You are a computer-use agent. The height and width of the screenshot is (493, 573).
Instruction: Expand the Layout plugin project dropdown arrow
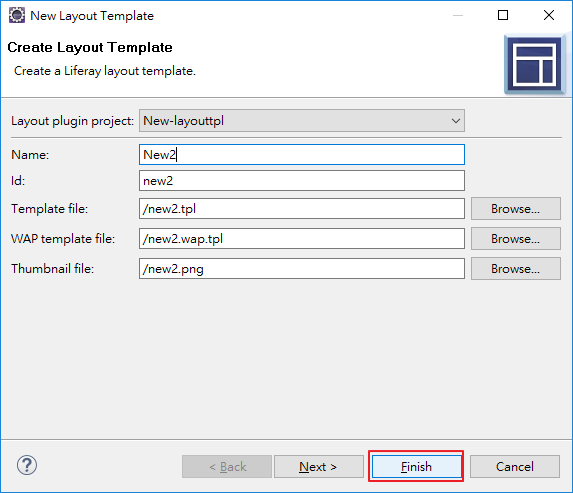pos(455,121)
